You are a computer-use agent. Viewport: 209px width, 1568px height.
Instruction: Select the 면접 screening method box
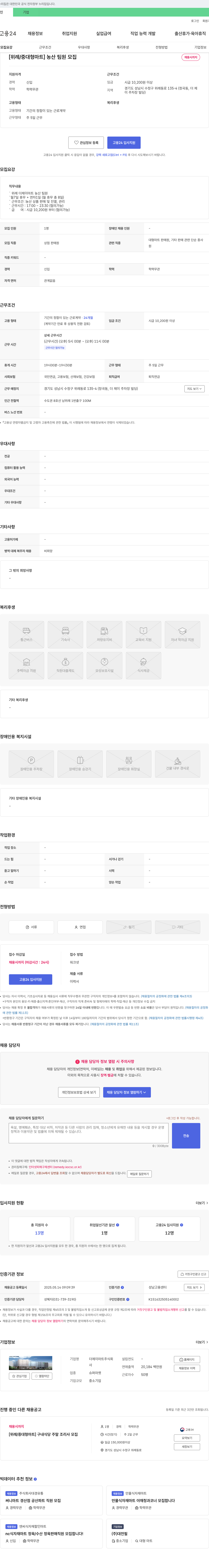click(x=80, y=927)
